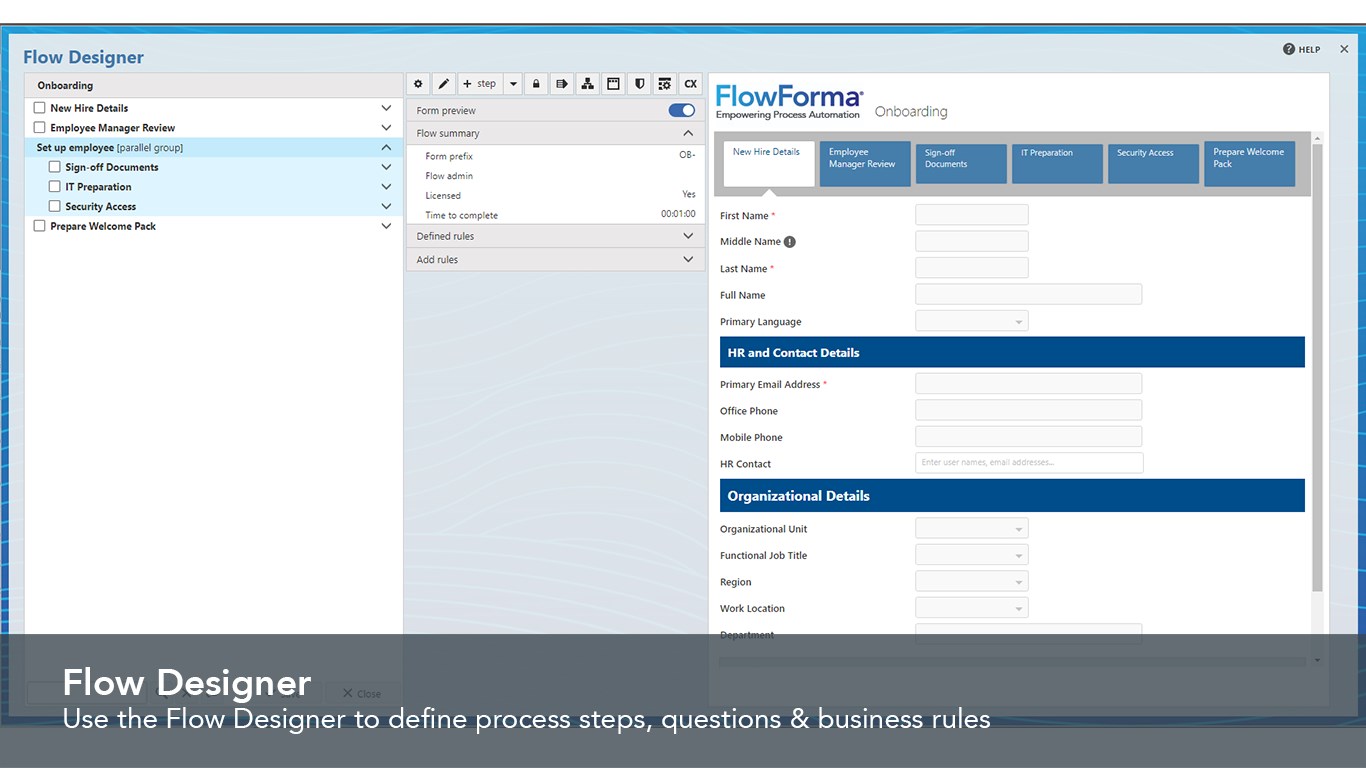Click the pencil edit icon
This screenshot has height=768, width=1366.
(x=445, y=84)
